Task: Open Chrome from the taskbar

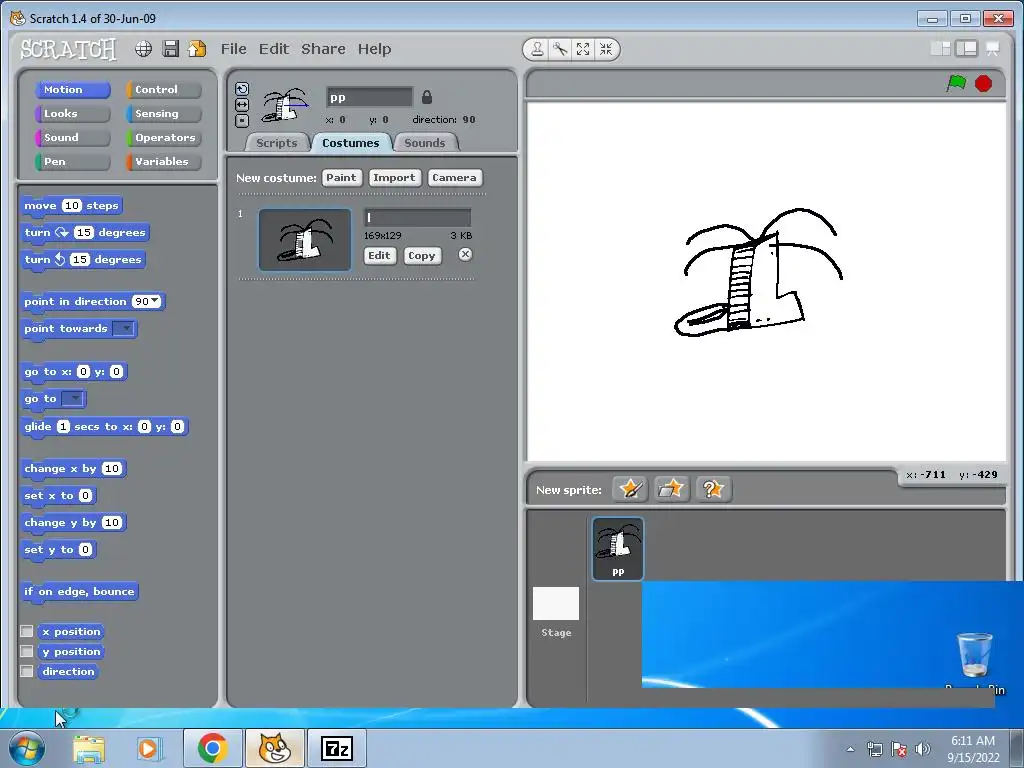Action: click(212, 748)
